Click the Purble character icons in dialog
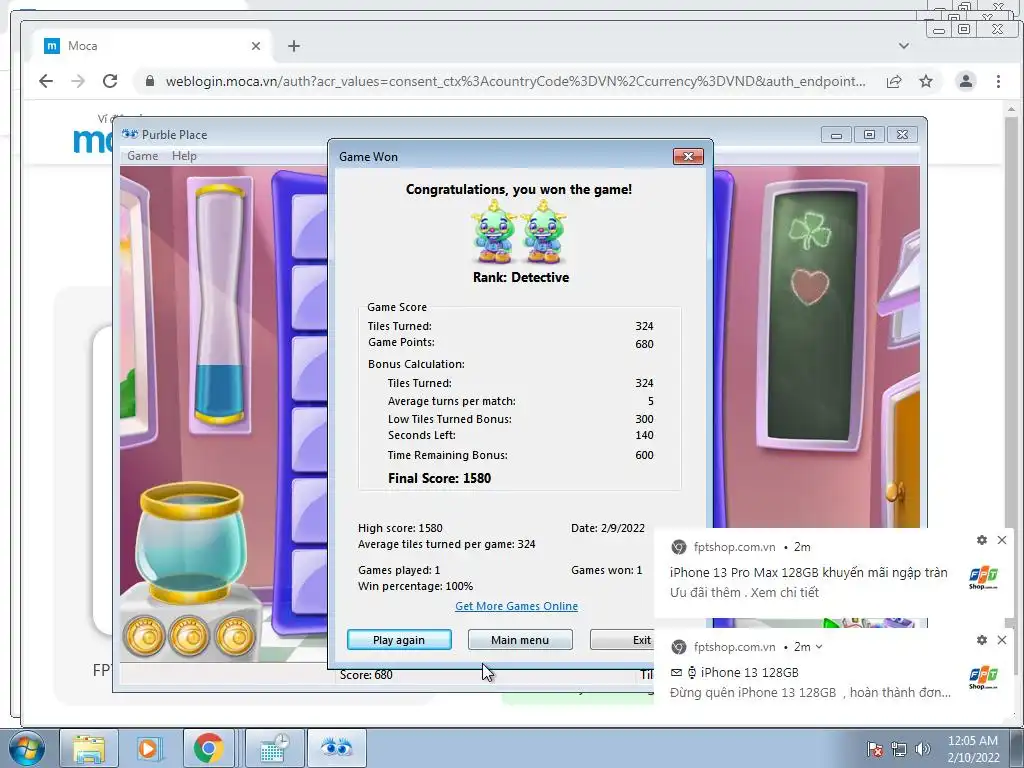 tap(519, 231)
